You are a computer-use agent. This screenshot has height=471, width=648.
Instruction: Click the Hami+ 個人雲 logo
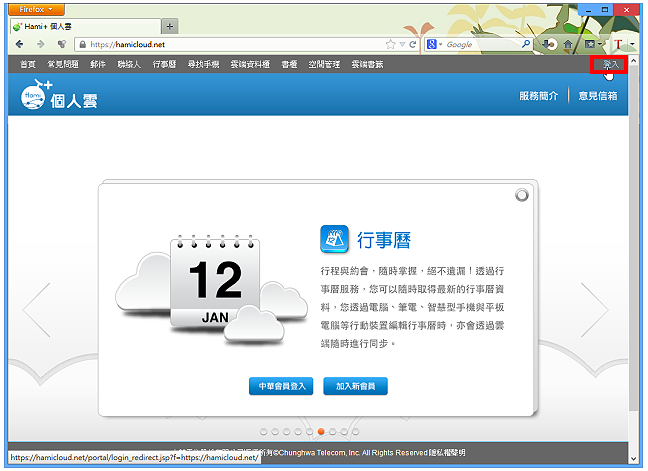point(59,95)
